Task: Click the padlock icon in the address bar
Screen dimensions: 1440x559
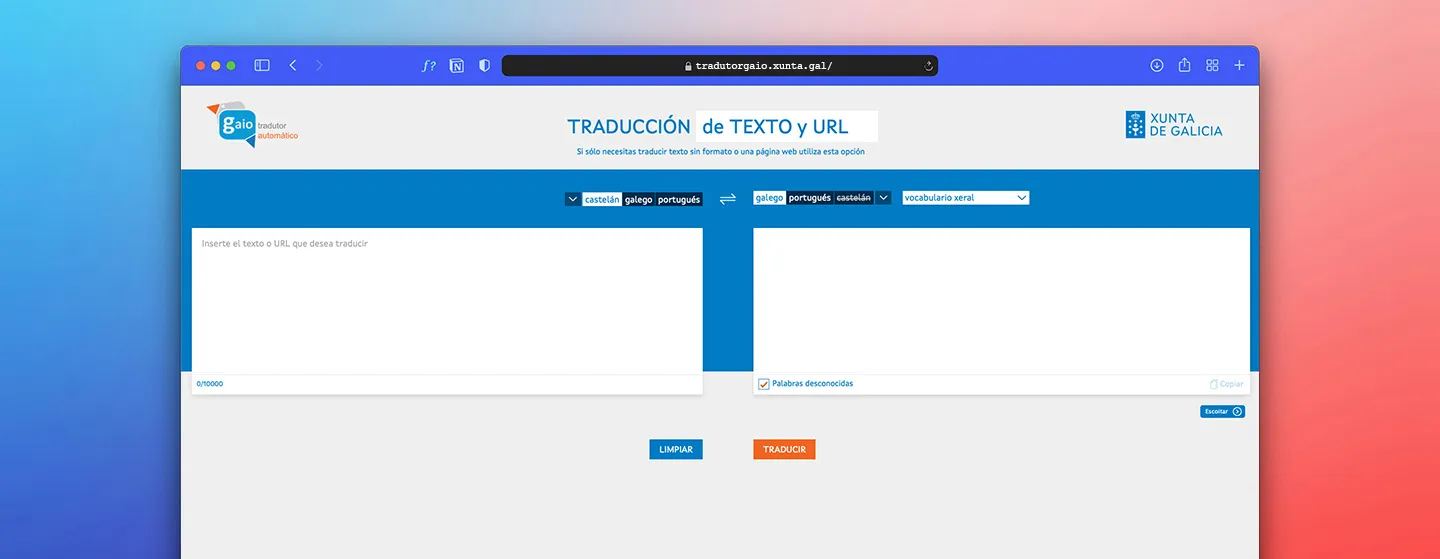Action: [x=688, y=66]
